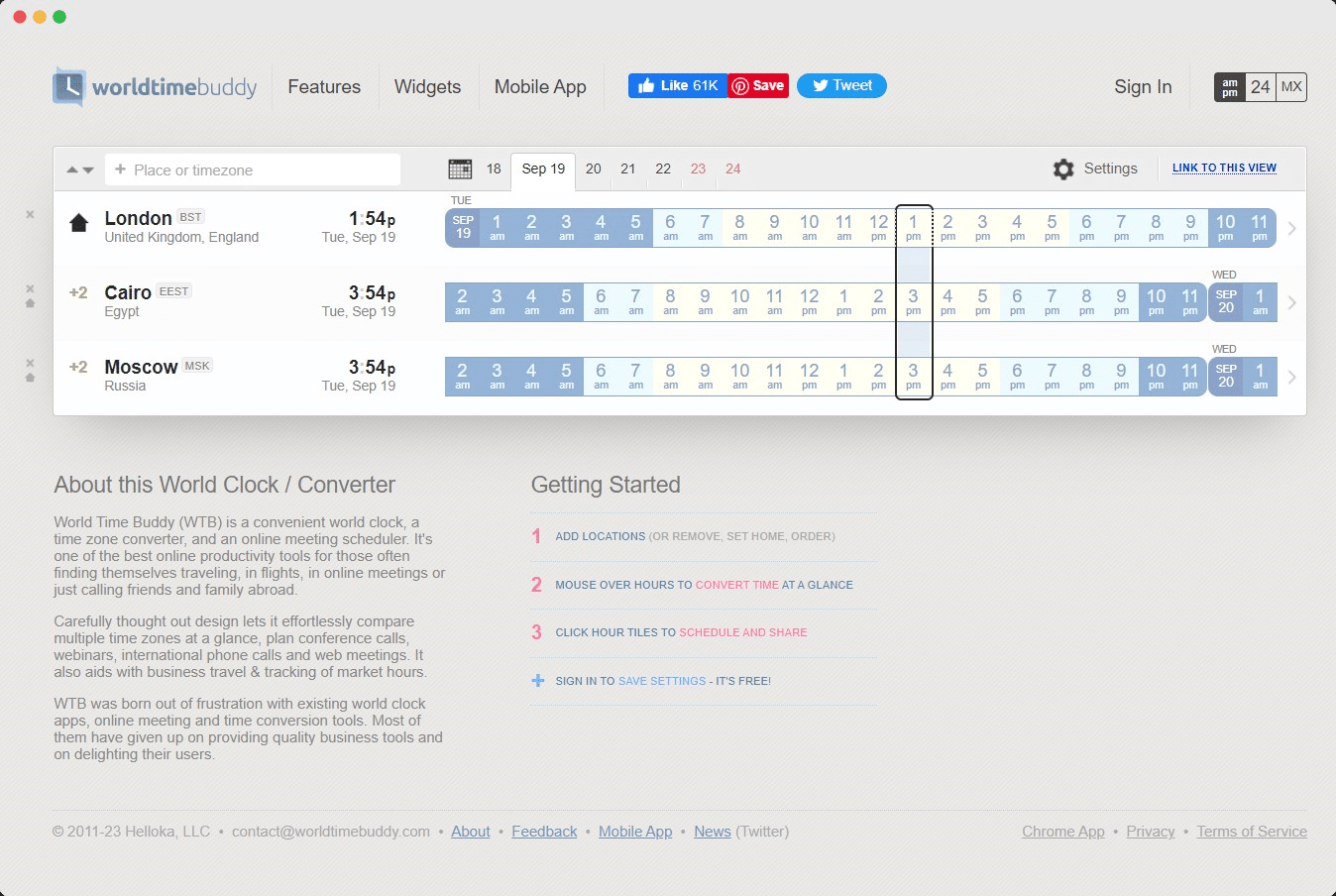Select date tab 22
This screenshot has height=896, width=1336.
pyautogui.click(x=663, y=168)
